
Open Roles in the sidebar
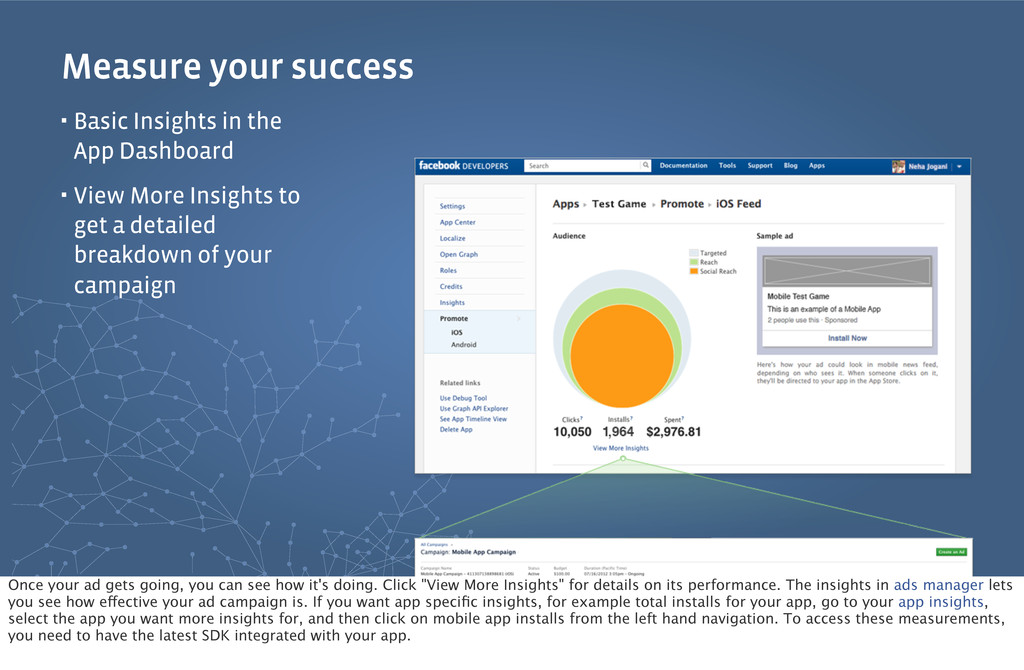(448, 270)
